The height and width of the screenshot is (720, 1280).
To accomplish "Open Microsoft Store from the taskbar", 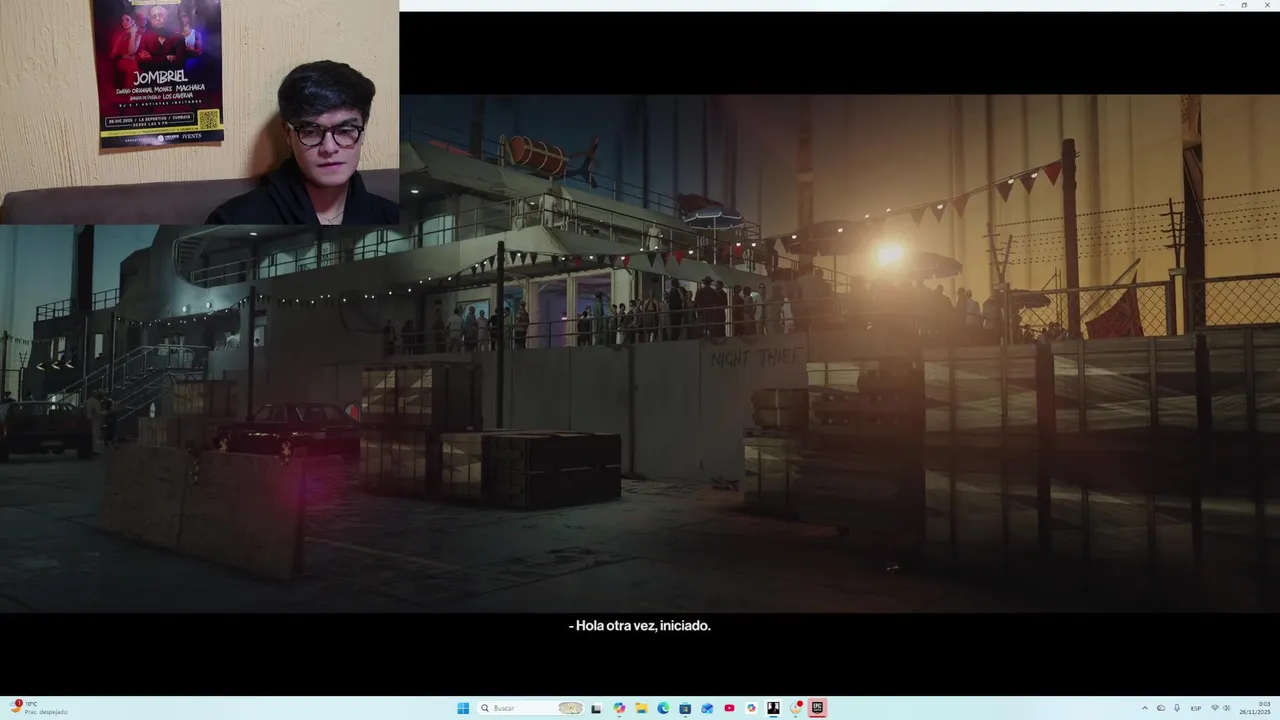I will [x=685, y=708].
